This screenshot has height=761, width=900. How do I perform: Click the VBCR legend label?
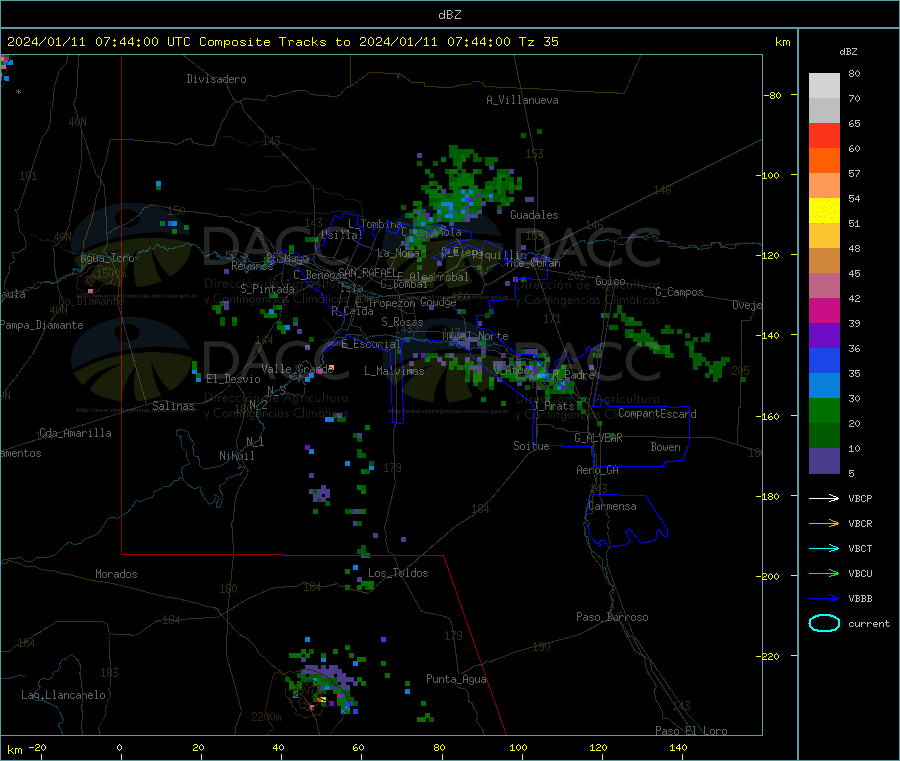pyautogui.click(x=860, y=524)
